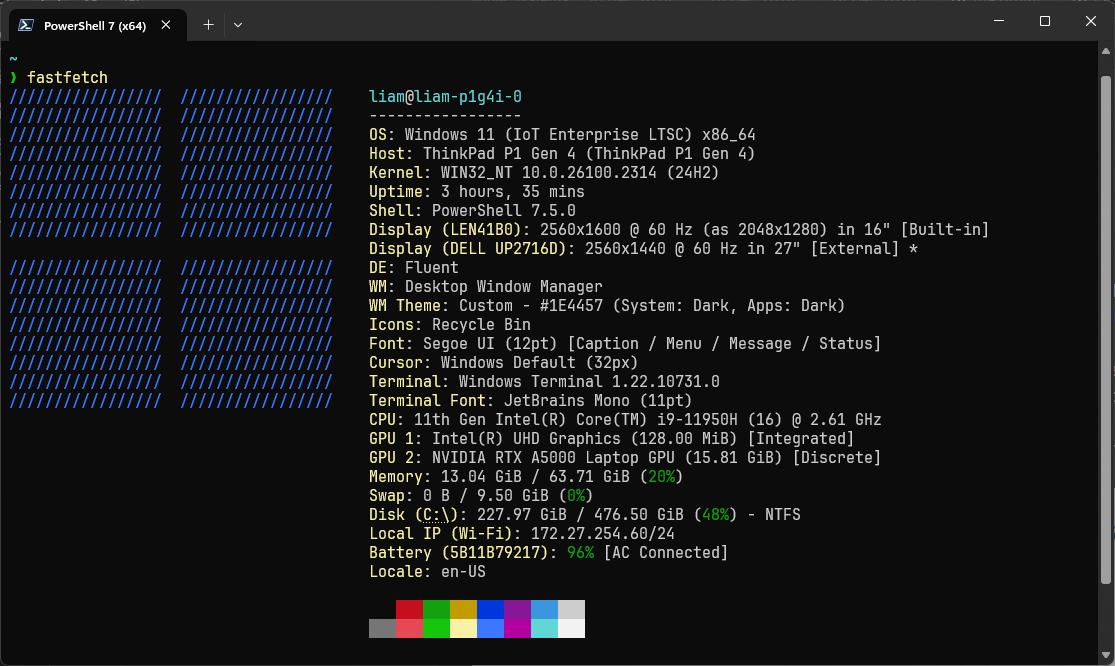This screenshot has height=666, width=1115.
Task: Click the bright green swatch in bottom row
Action: [x=437, y=628]
